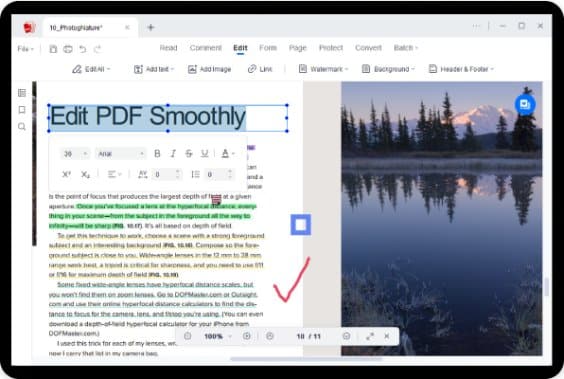The image size is (564, 379).
Task: Open the page thumbnails panel
Action: [x=22, y=93]
